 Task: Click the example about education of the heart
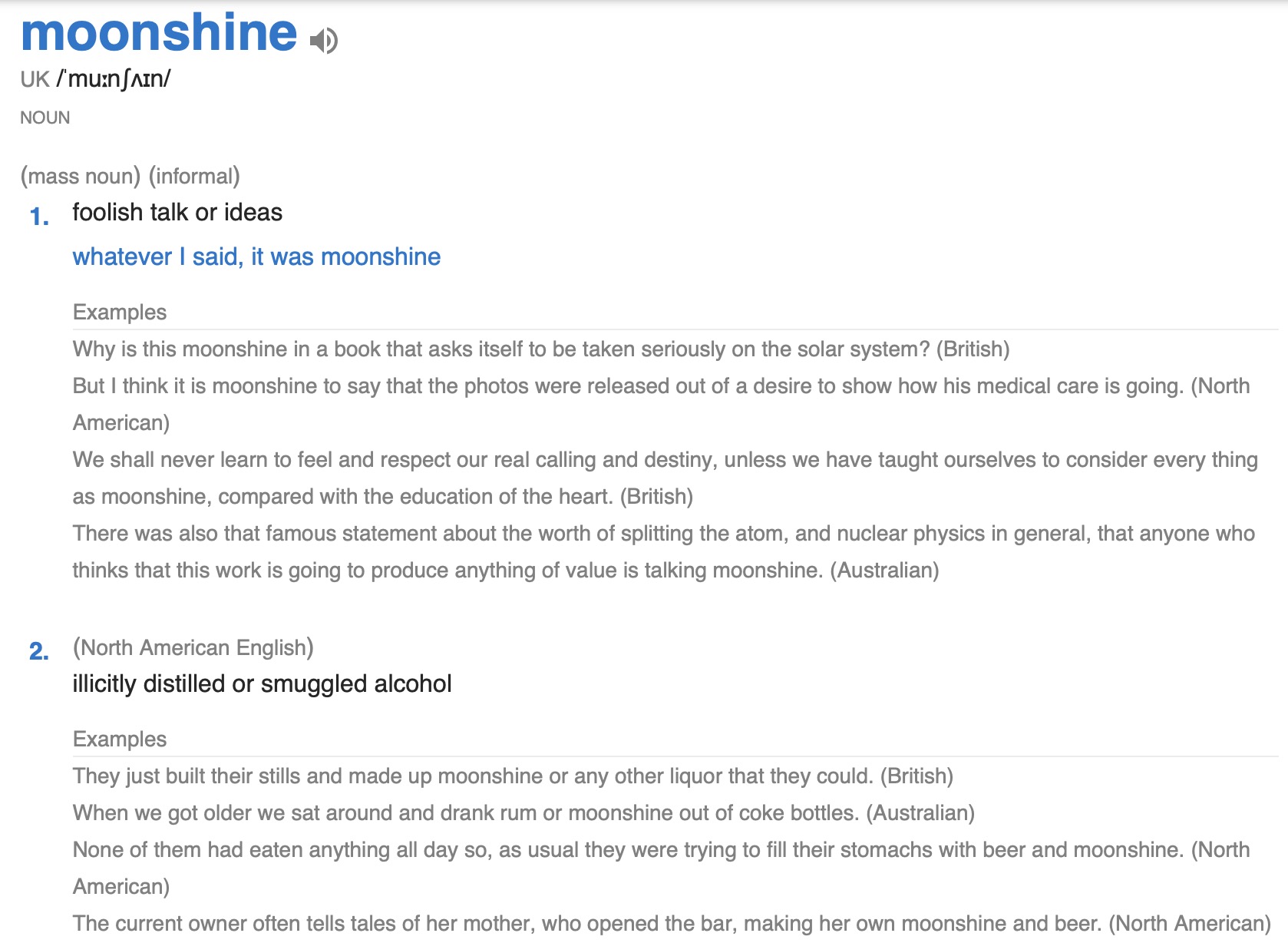pyautogui.click(x=665, y=478)
